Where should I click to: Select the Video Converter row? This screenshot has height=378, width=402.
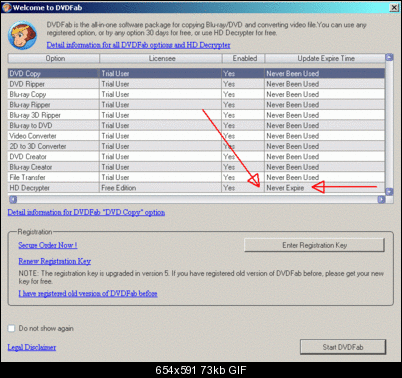pyautogui.click(x=196, y=136)
